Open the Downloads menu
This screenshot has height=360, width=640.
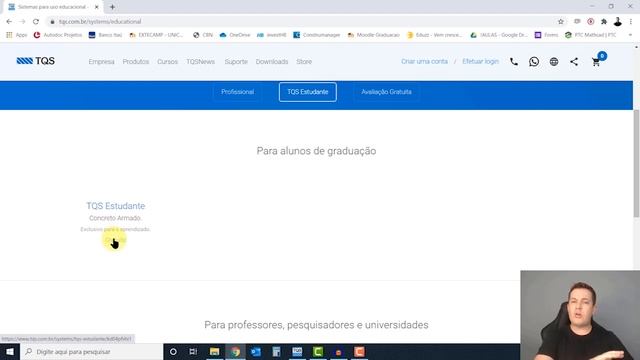pos(272,62)
